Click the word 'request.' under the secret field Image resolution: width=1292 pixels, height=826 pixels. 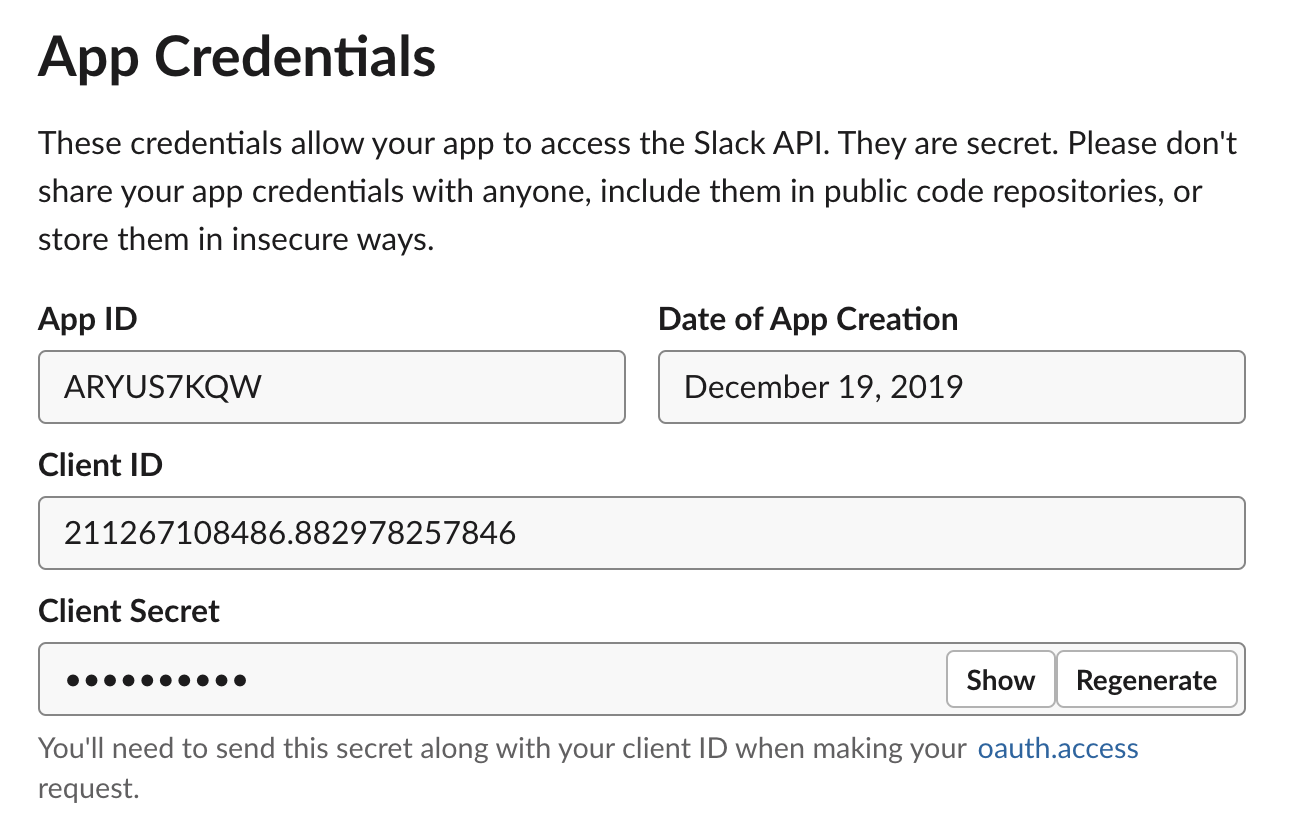pos(88,790)
